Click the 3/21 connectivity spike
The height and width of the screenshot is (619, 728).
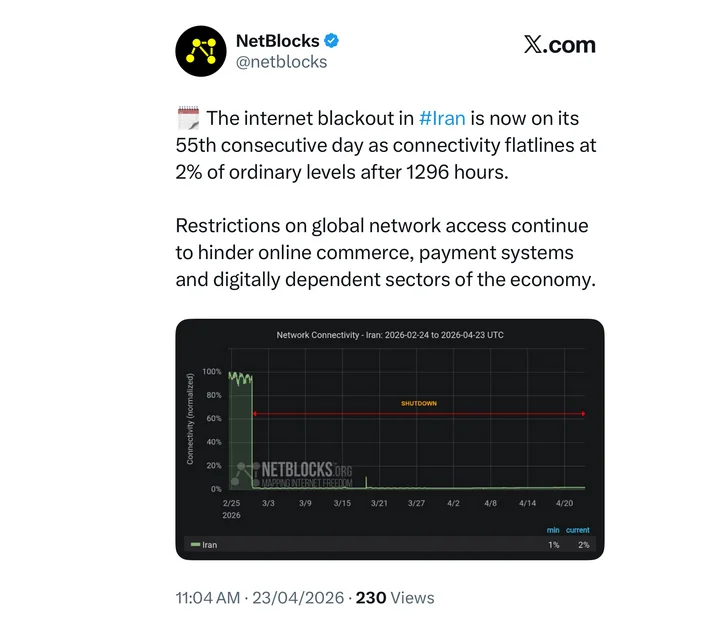366,482
